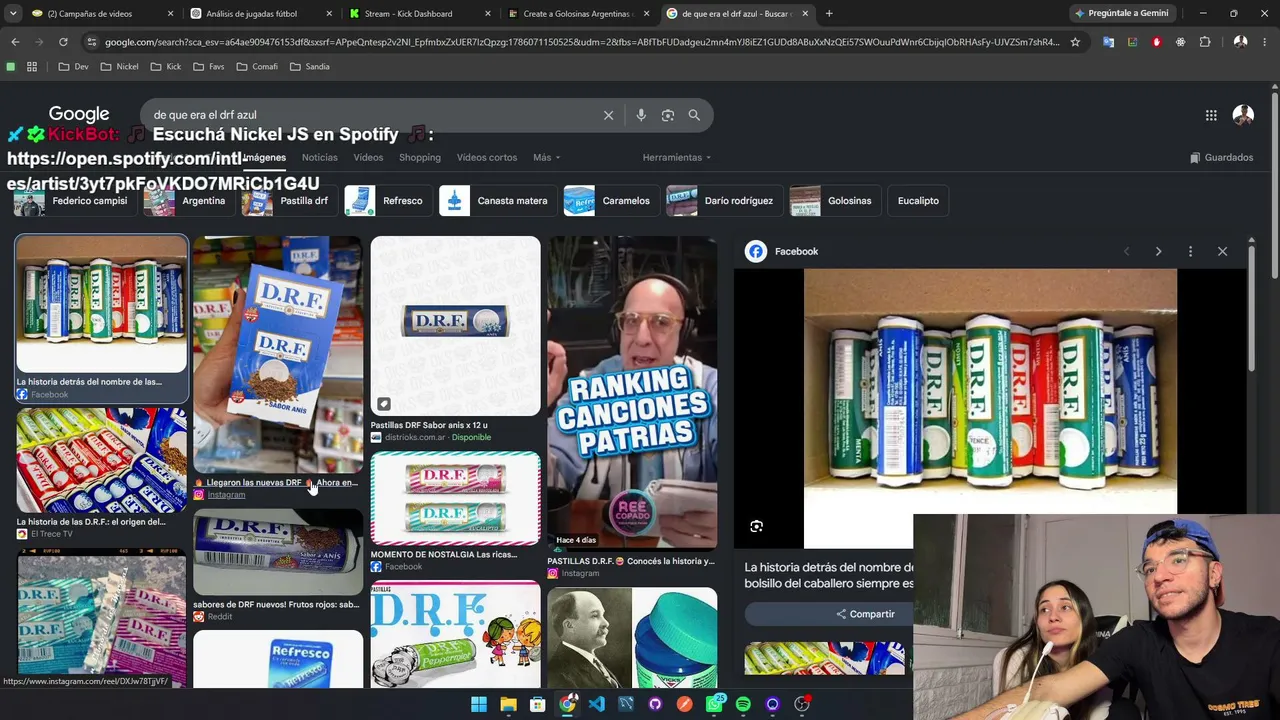Click the Google search input field
This screenshot has width=1280, height=720.
[370, 115]
